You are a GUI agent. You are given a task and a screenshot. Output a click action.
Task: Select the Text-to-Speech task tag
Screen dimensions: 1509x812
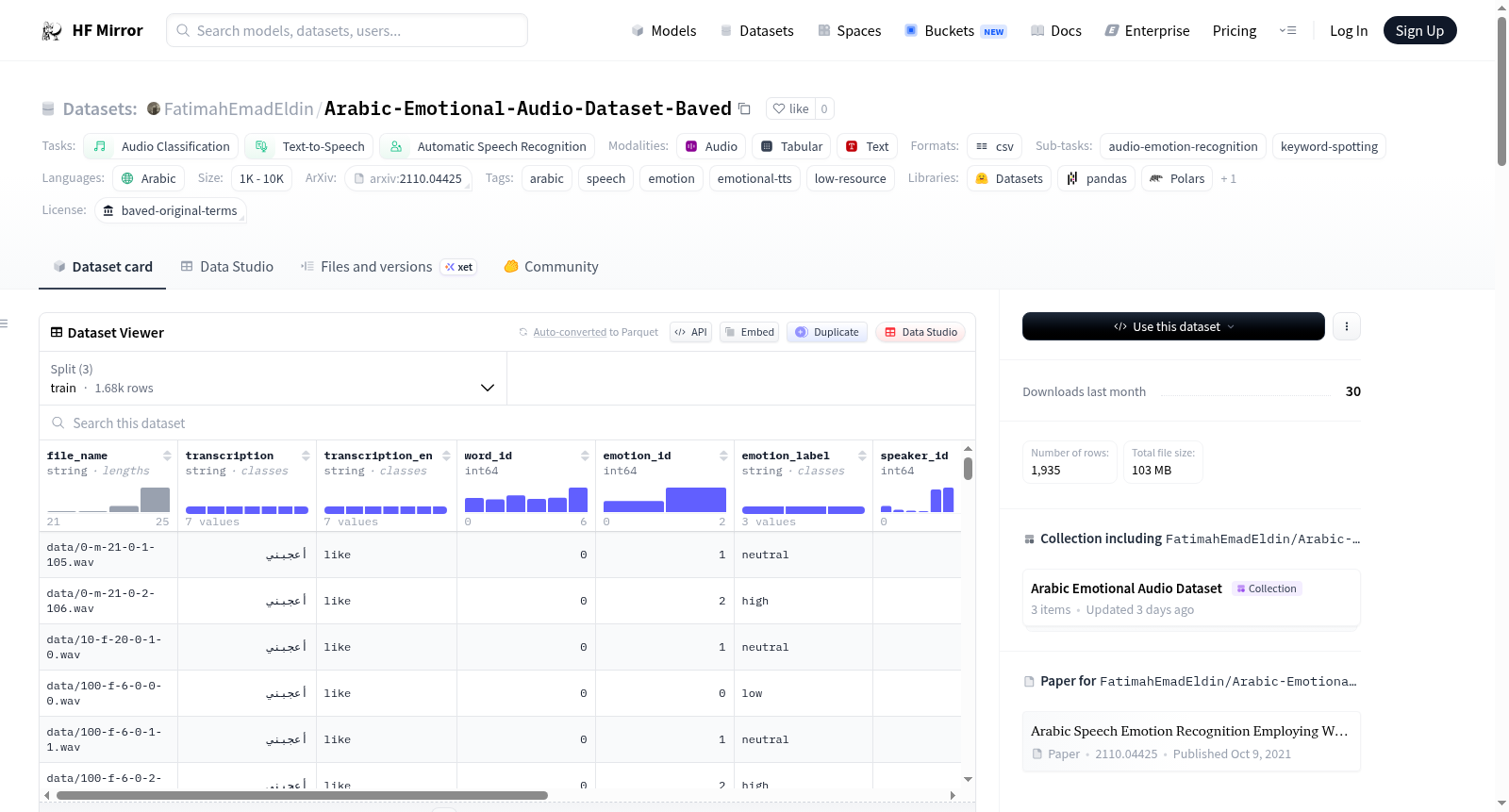[309, 146]
